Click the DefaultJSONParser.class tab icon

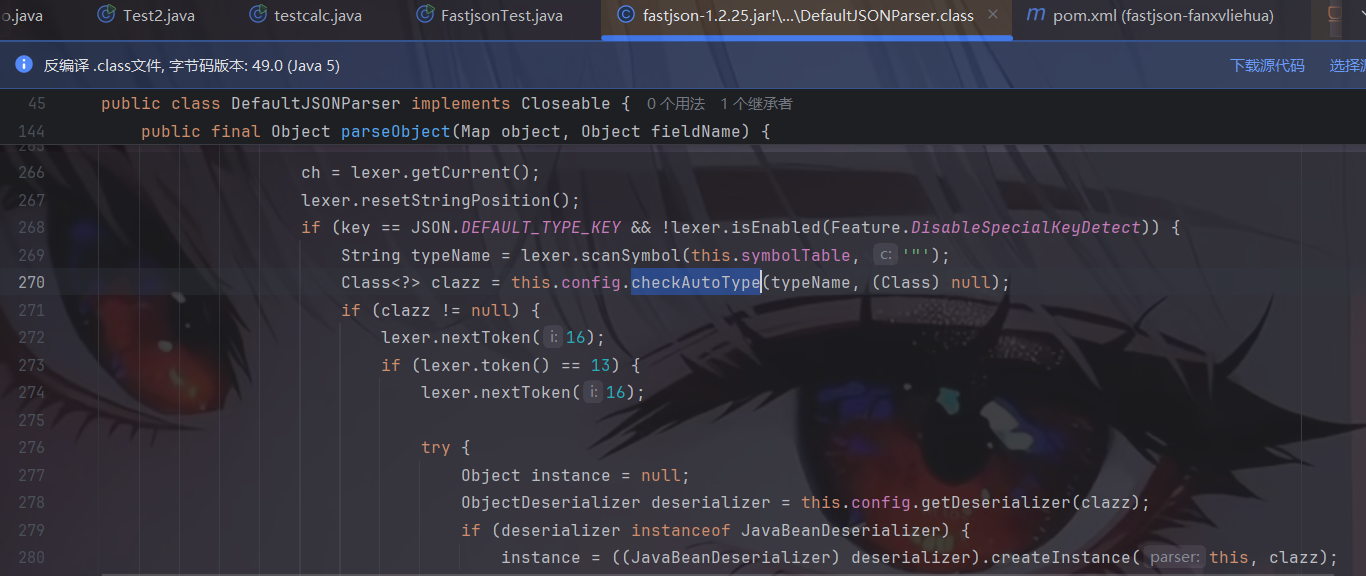point(626,16)
